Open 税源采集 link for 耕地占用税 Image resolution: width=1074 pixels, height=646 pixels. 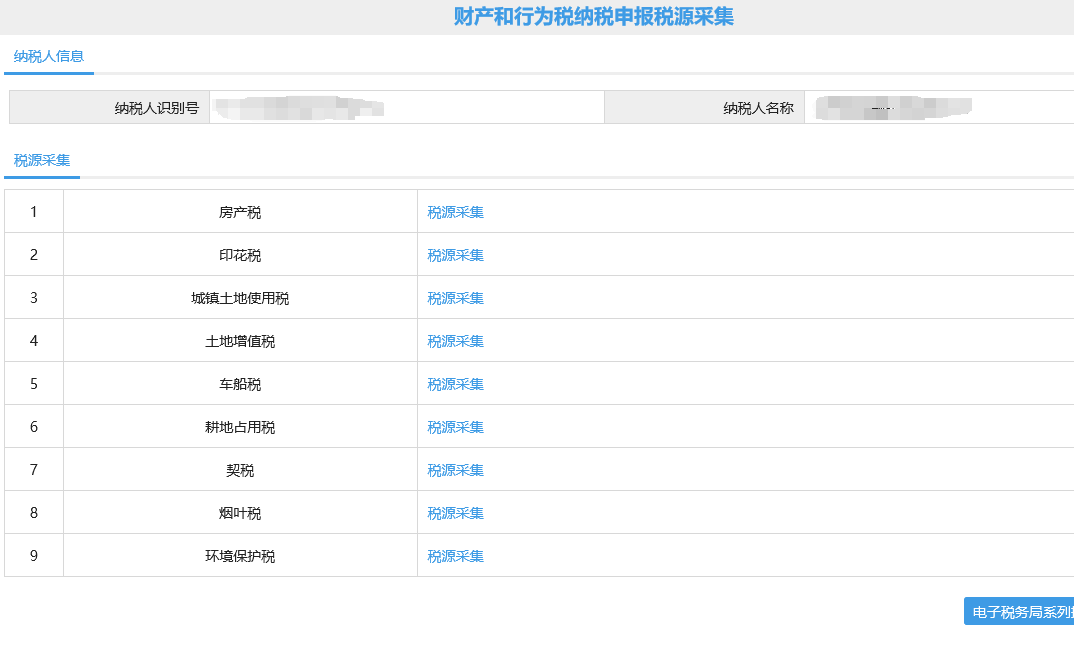455,427
